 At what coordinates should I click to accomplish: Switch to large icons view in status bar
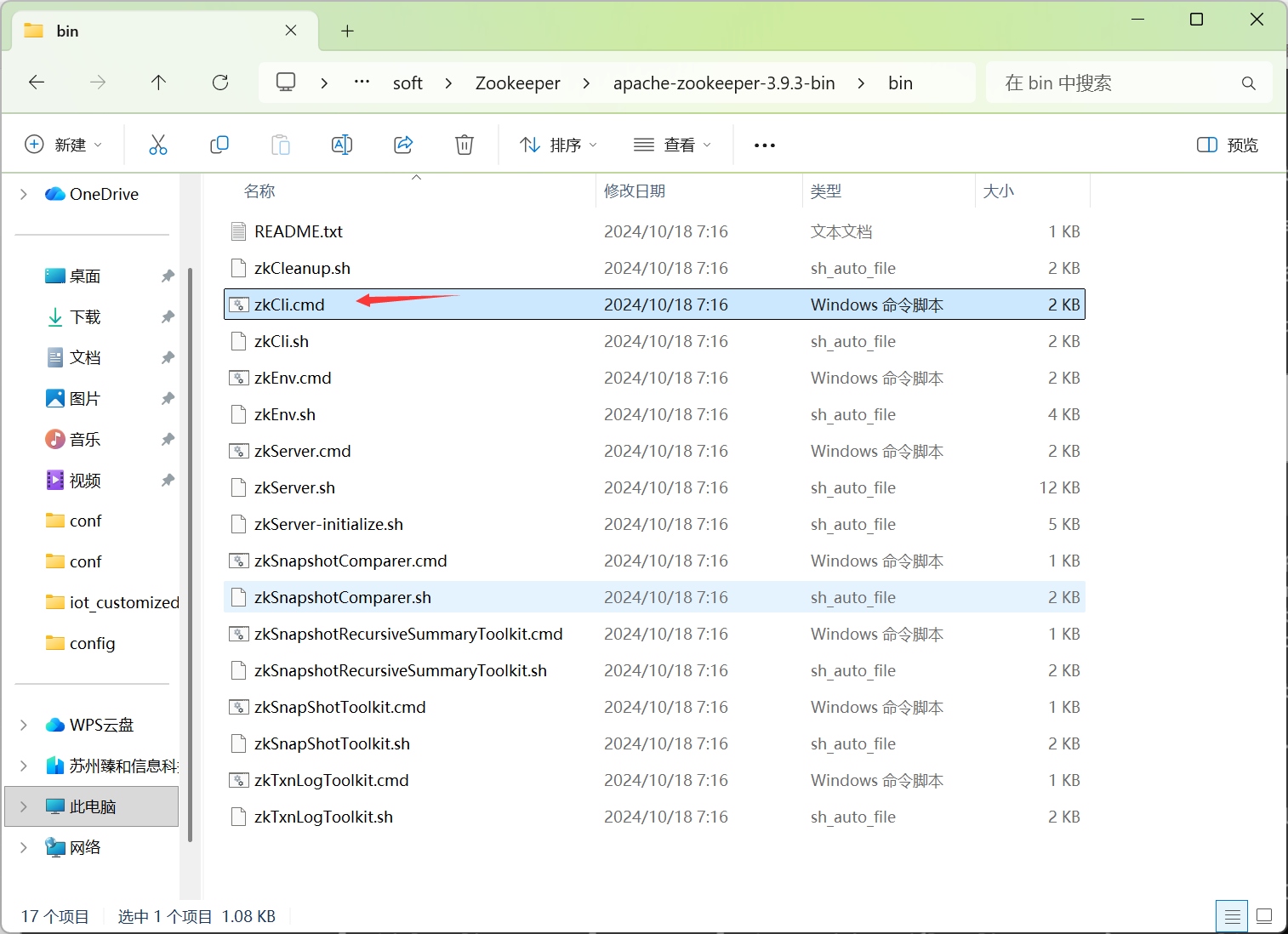pos(1264,917)
